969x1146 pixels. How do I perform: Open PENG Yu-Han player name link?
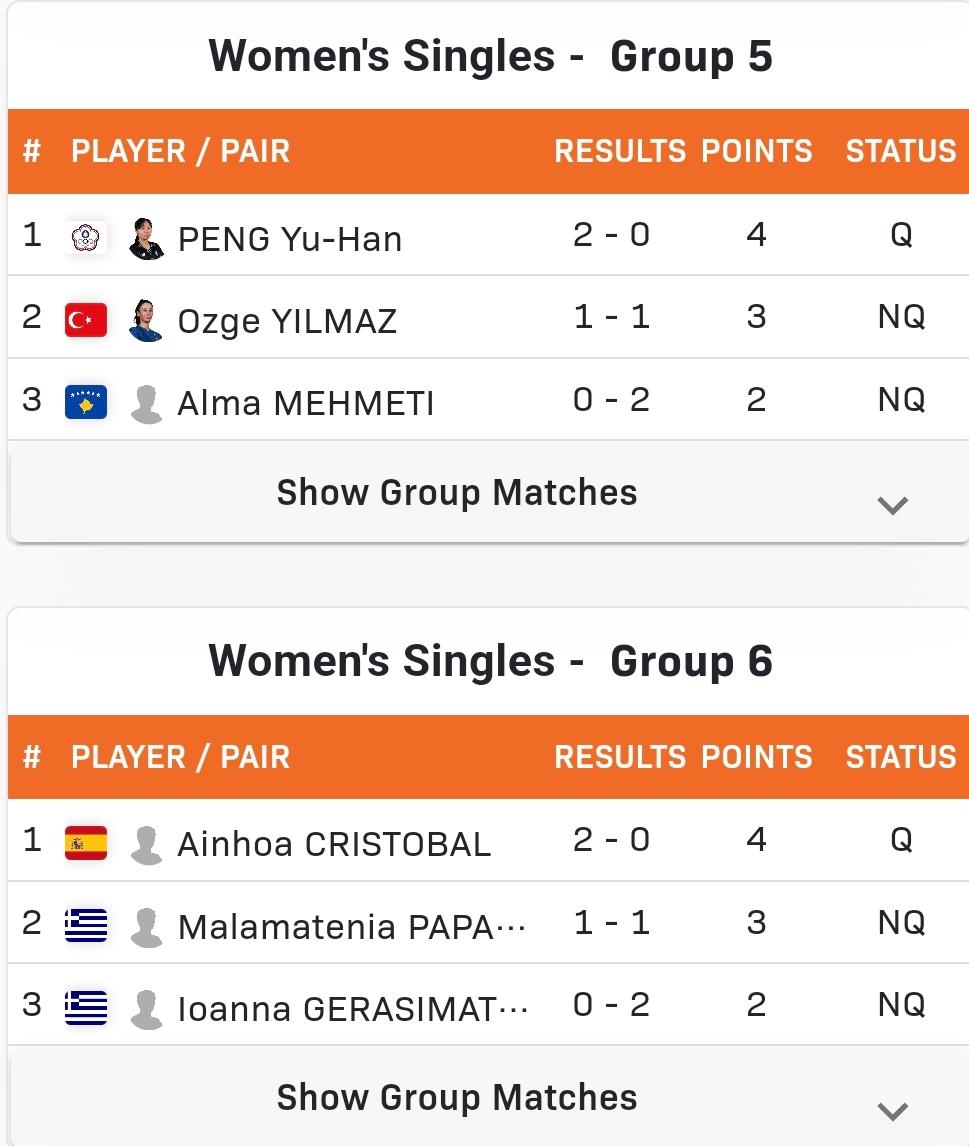coord(290,239)
